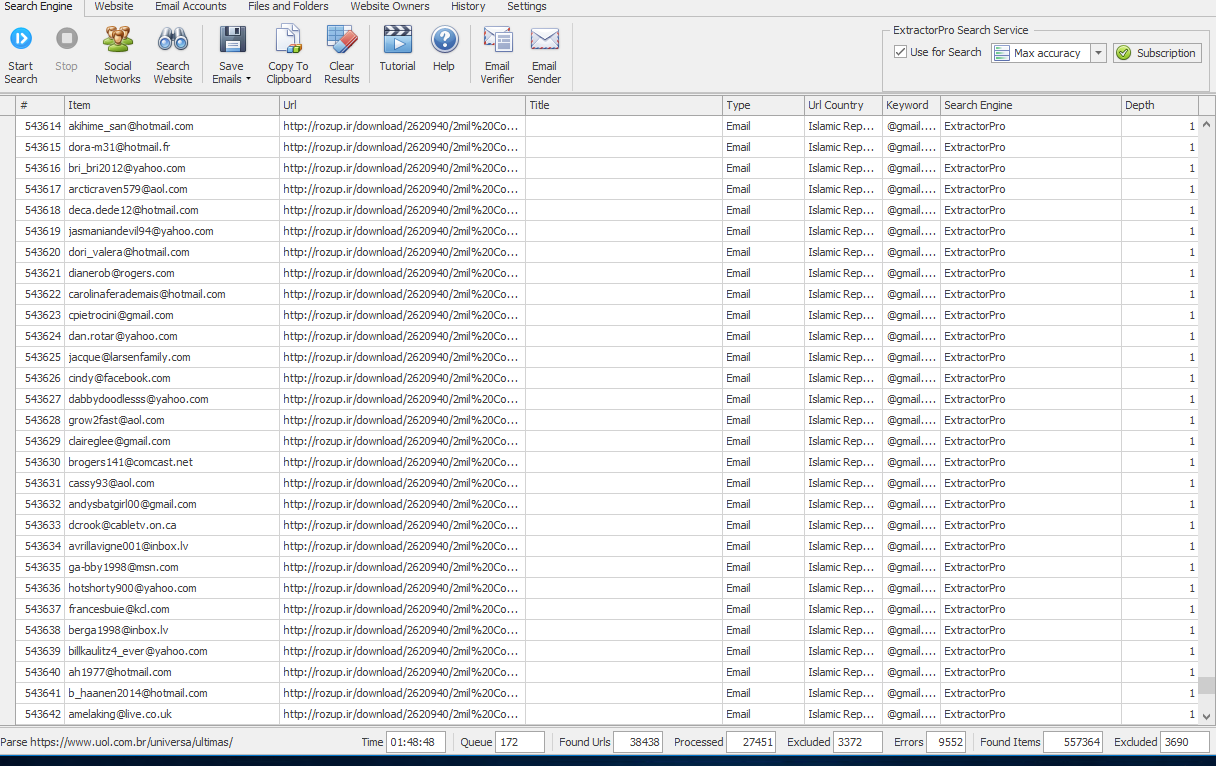Select row dcrook@cabletv.on.ca

point(608,525)
